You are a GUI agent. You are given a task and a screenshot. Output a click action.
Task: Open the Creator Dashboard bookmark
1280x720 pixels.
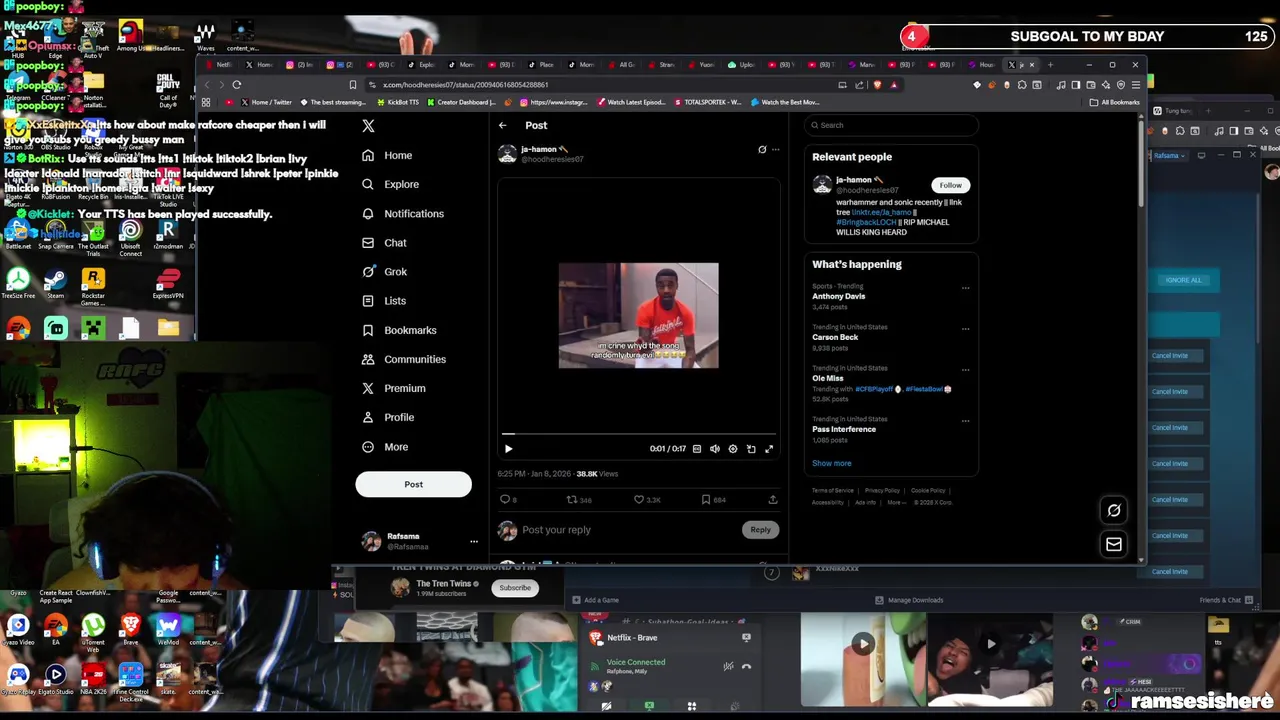[463, 102]
